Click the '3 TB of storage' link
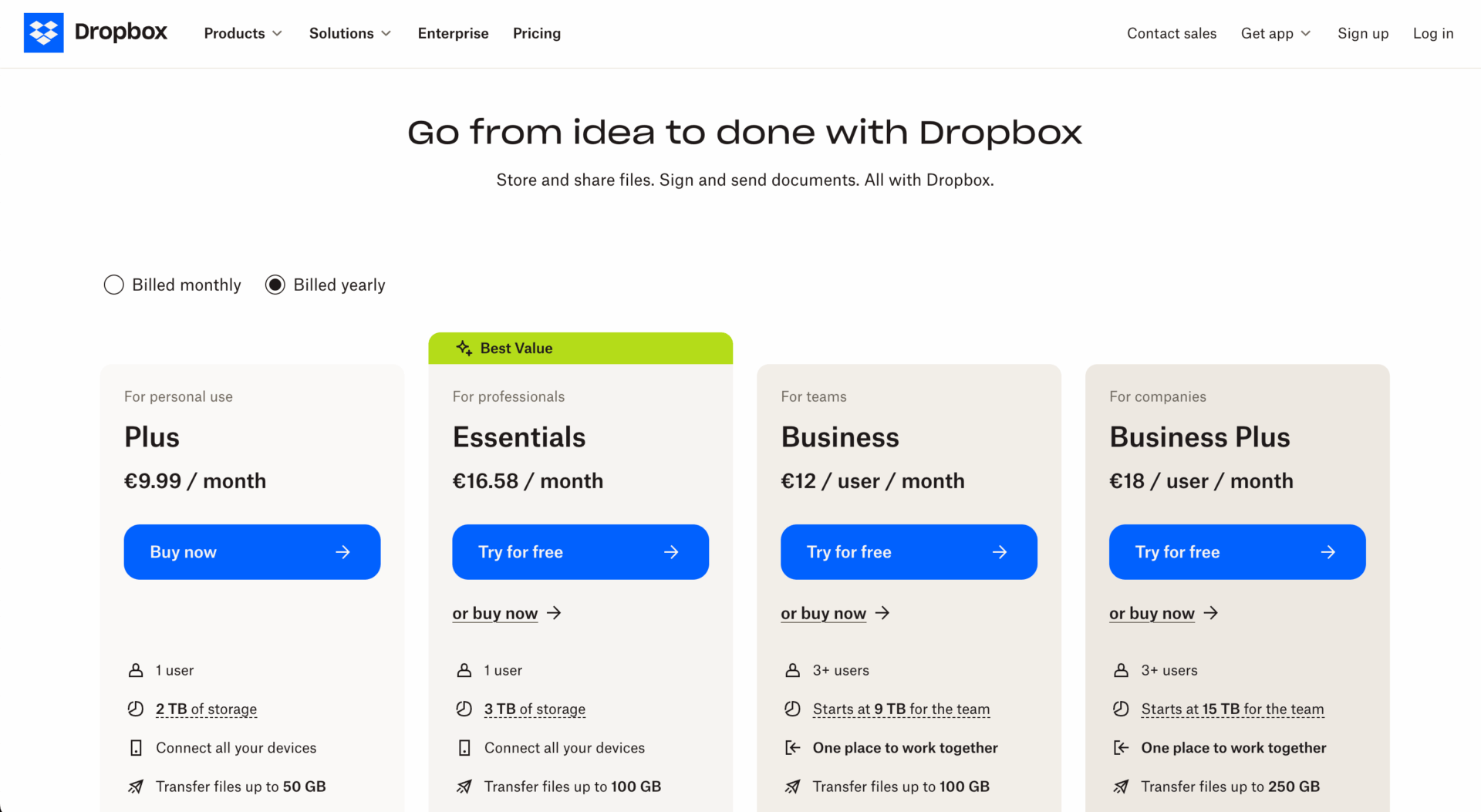 pos(535,709)
